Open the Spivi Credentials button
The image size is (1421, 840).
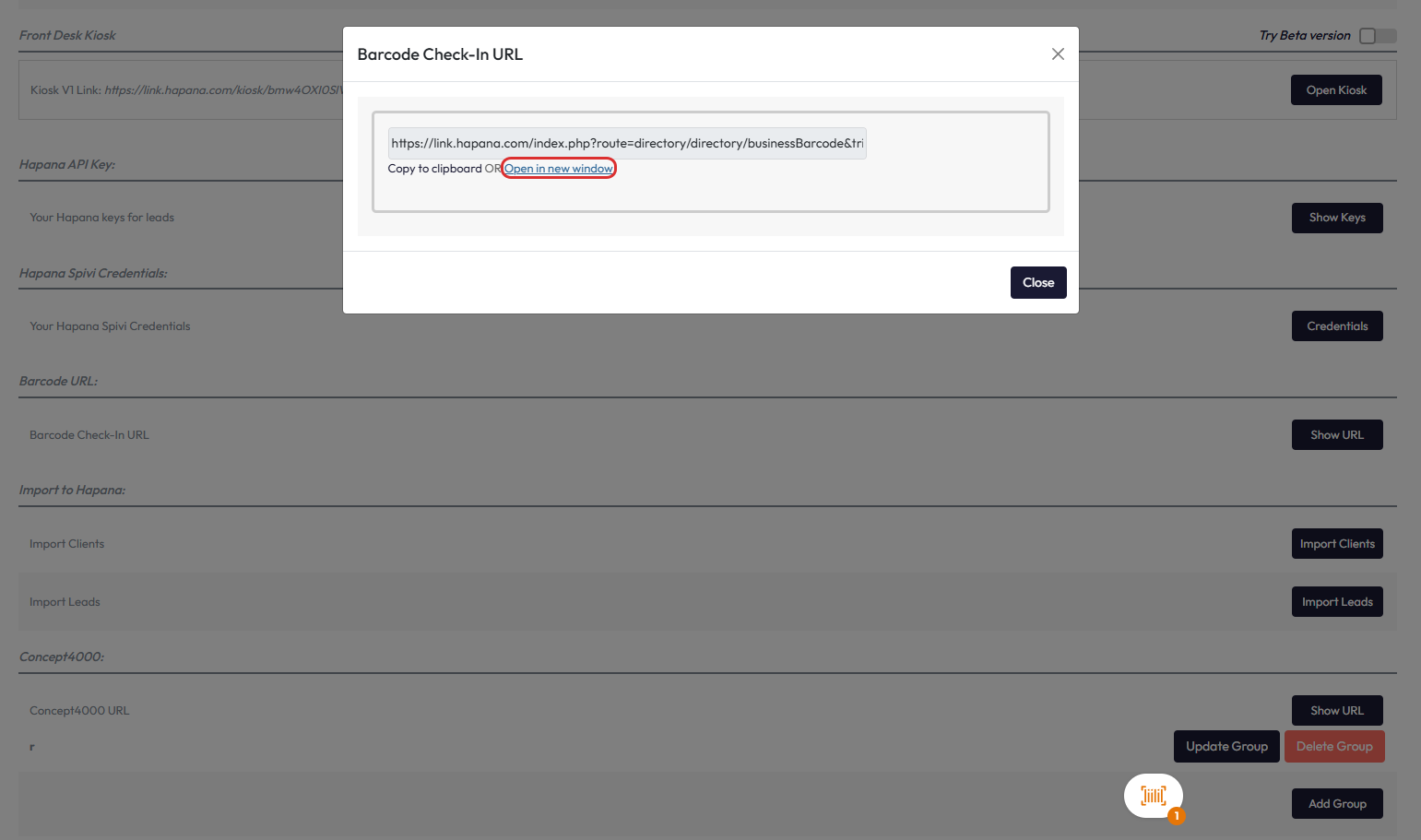[x=1336, y=326]
